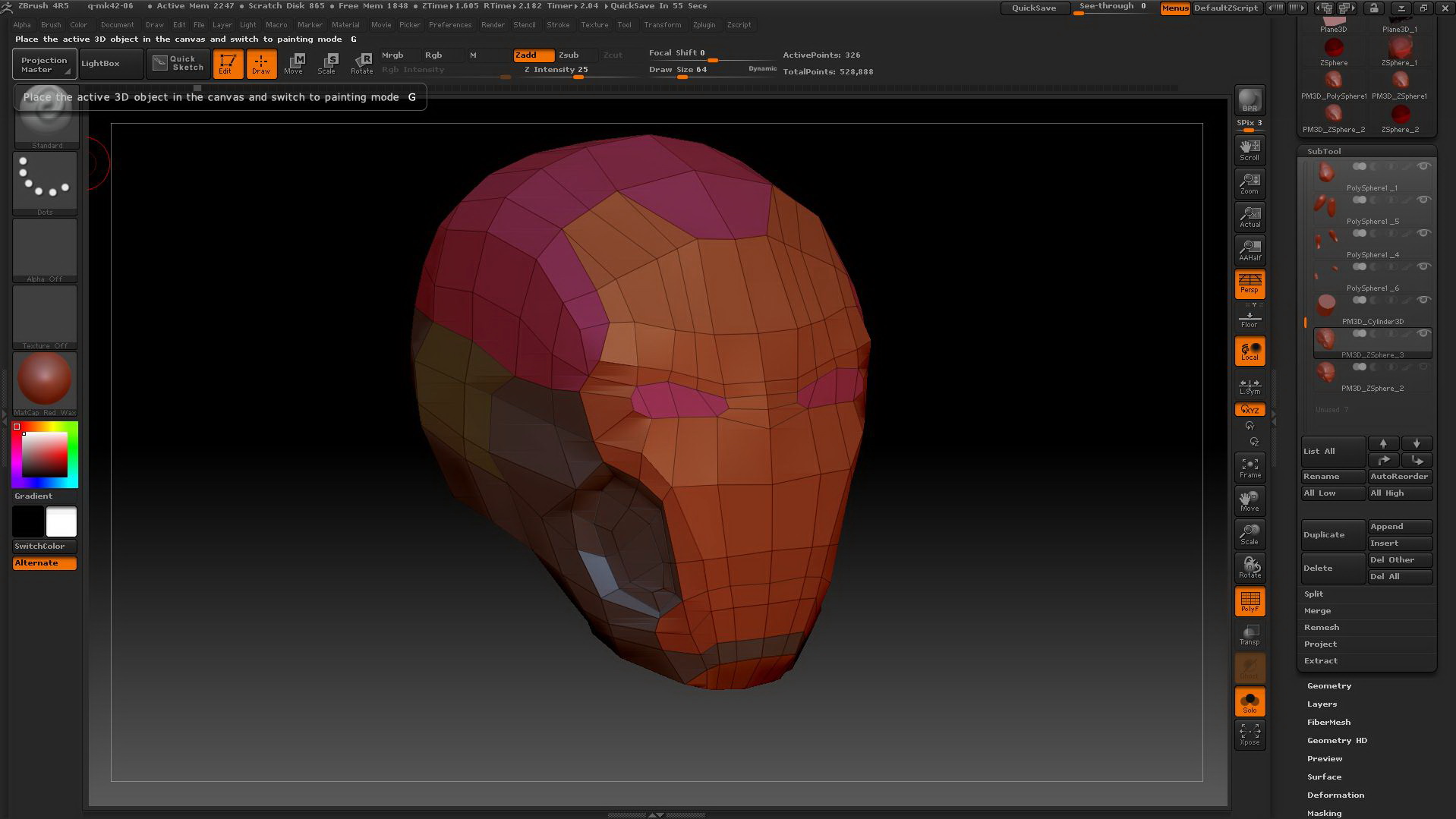Toggle Persp perspective mode
Image resolution: width=1456 pixels, height=819 pixels.
click(1250, 284)
